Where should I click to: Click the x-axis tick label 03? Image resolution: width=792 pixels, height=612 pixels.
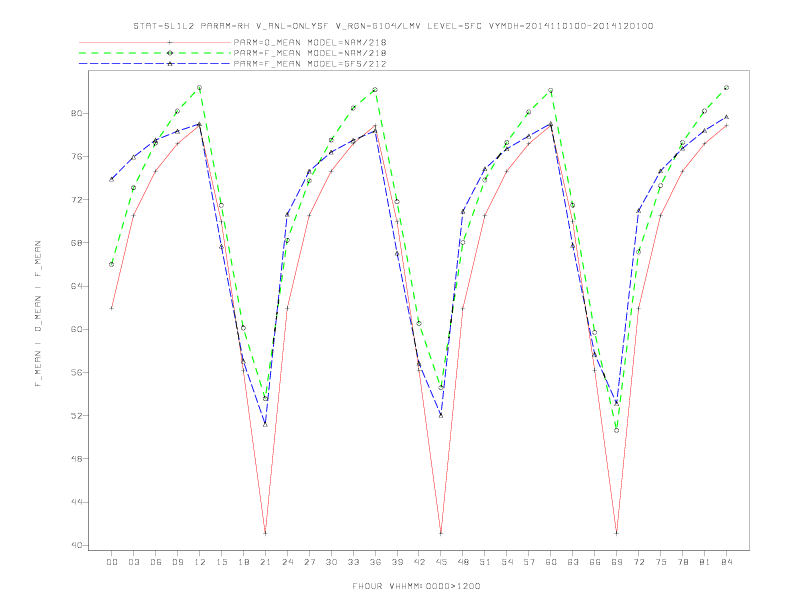point(133,562)
